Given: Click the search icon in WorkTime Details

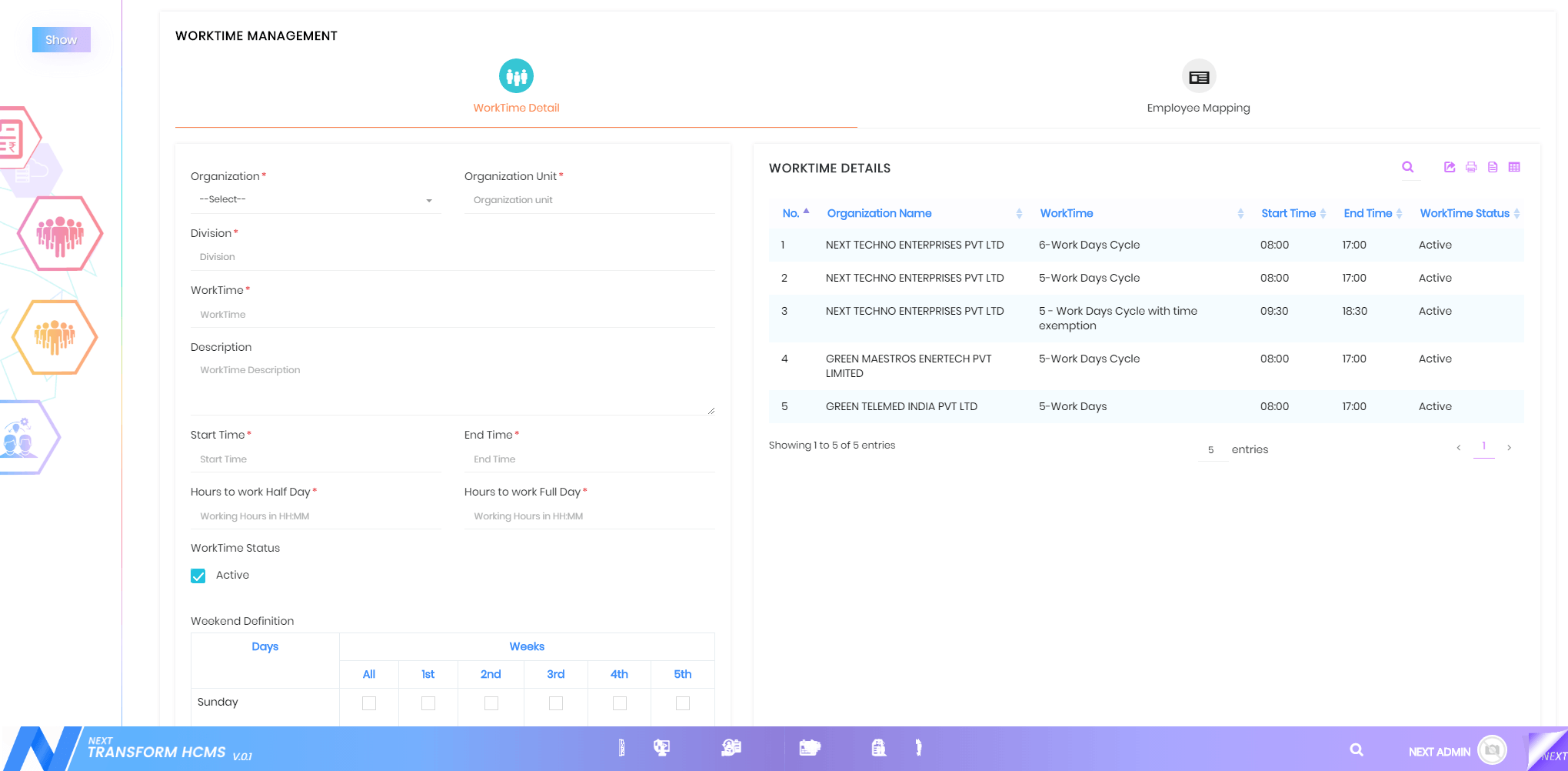Looking at the screenshot, I should pyautogui.click(x=1407, y=167).
